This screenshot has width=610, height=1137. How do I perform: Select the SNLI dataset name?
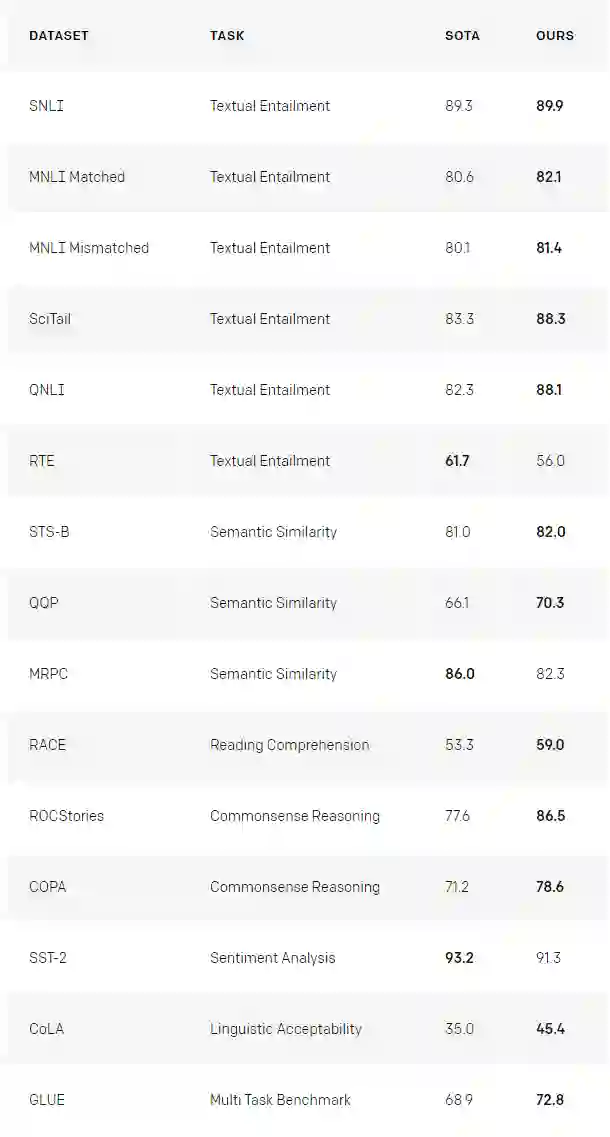coord(46,106)
